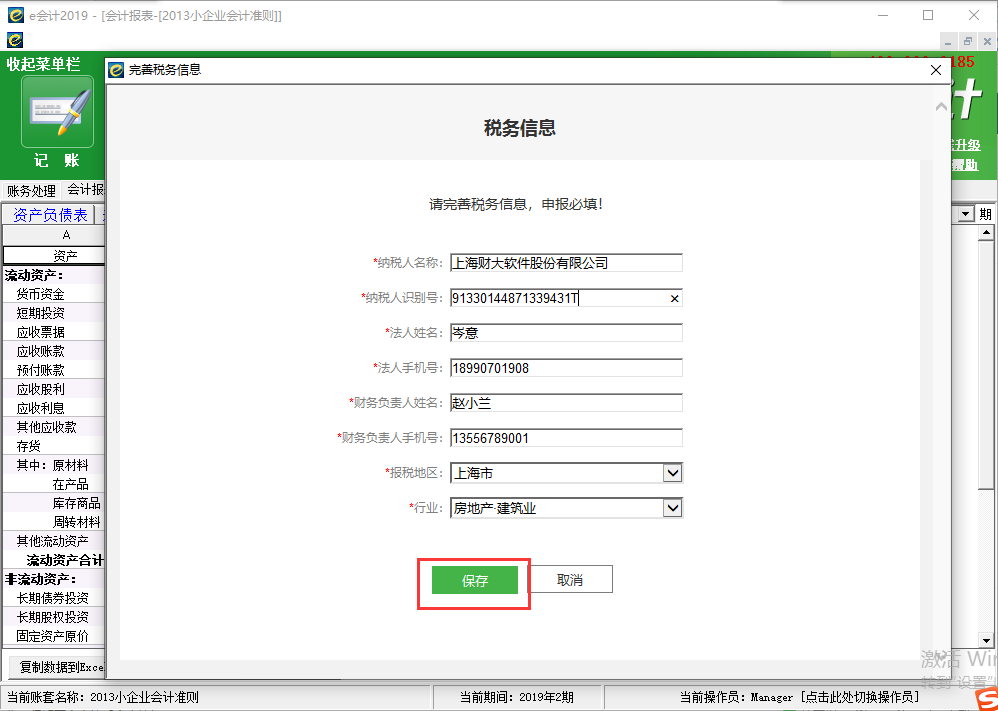Click the 法人姓名 input field
The image size is (998, 711).
click(566, 333)
